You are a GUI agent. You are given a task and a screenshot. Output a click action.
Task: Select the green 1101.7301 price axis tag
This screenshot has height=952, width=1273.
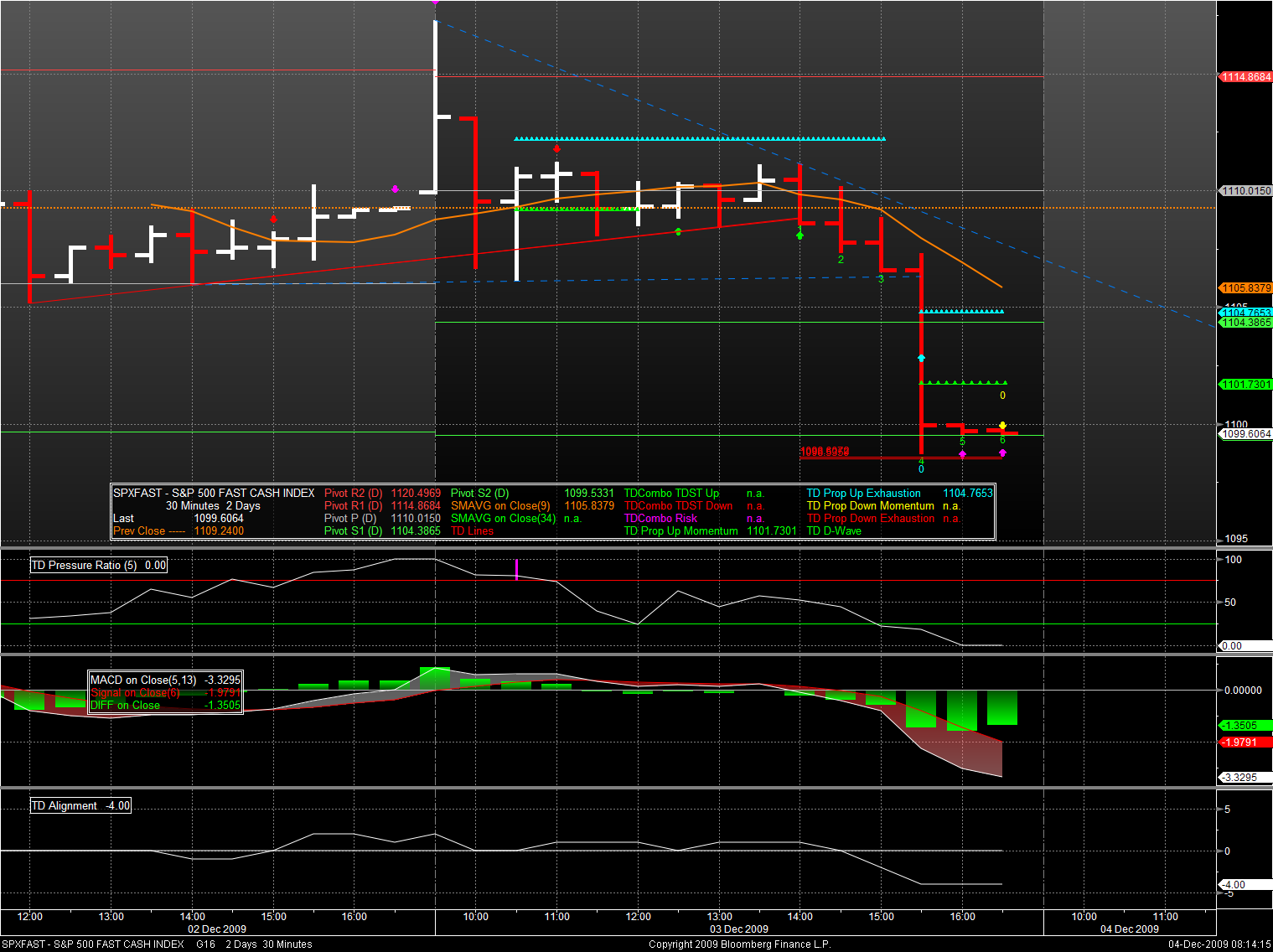pyautogui.click(x=1245, y=385)
